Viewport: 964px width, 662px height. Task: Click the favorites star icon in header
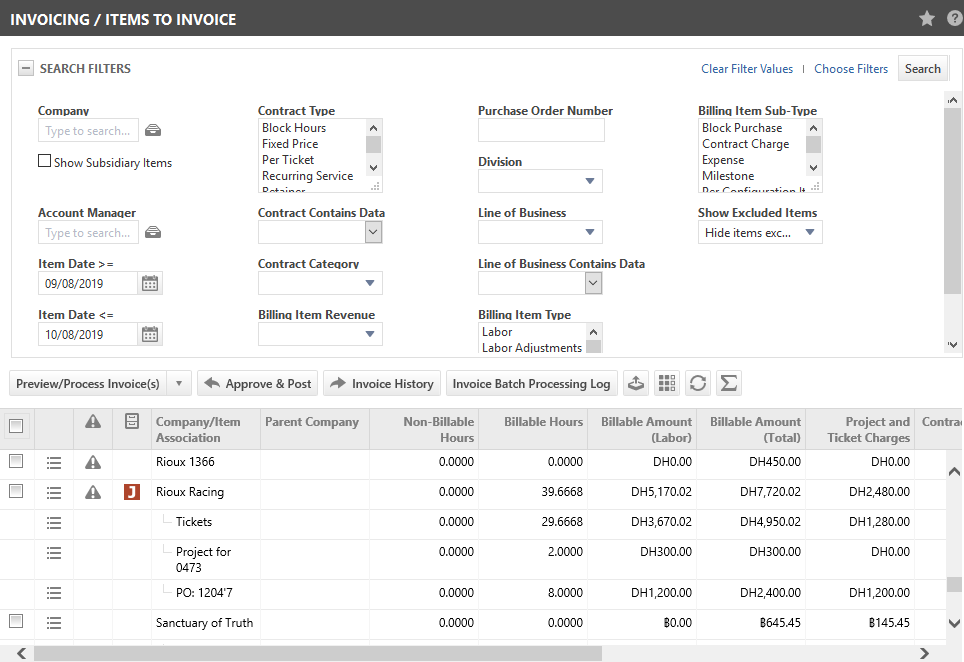tap(926, 18)
